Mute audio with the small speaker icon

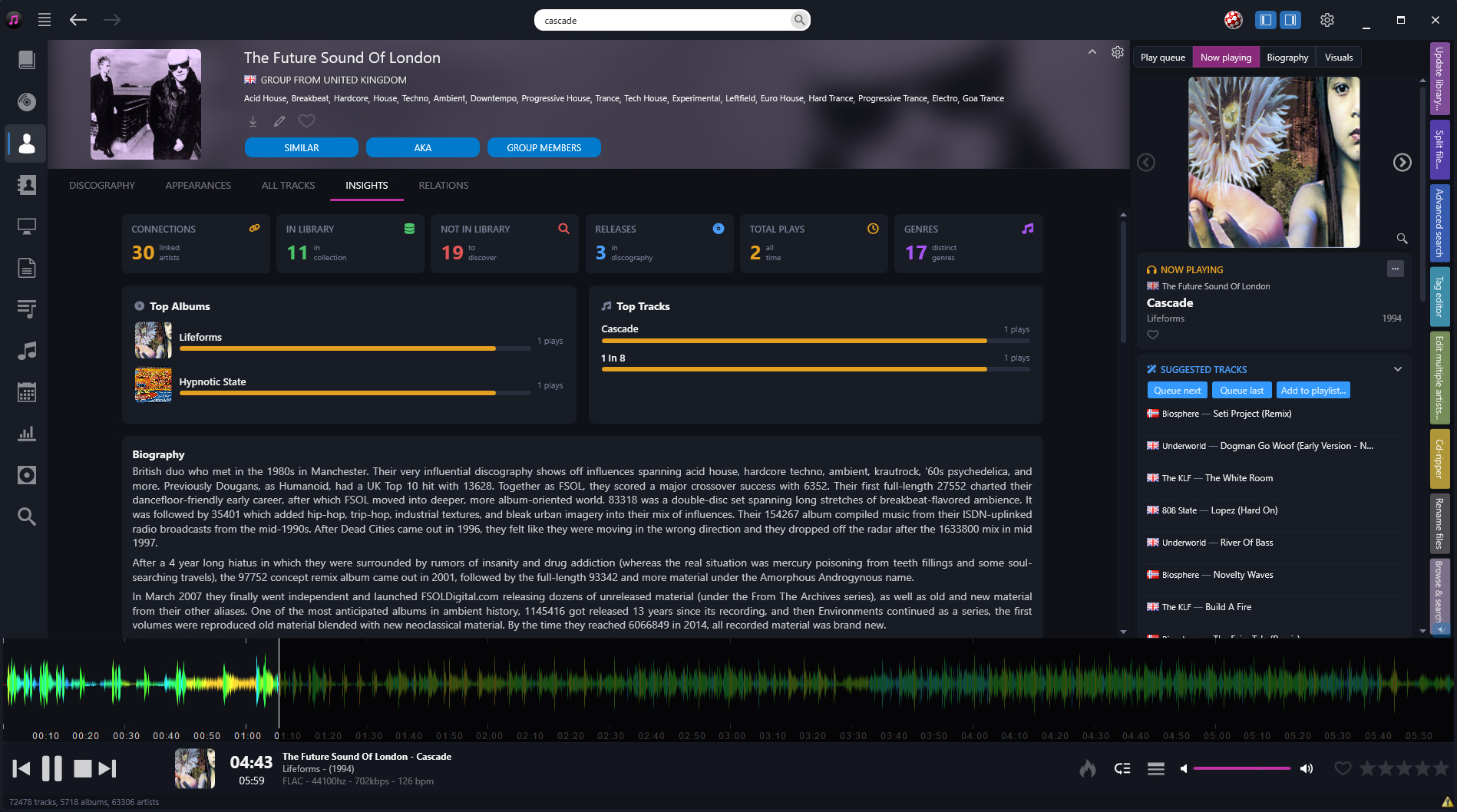[1184, 768]
